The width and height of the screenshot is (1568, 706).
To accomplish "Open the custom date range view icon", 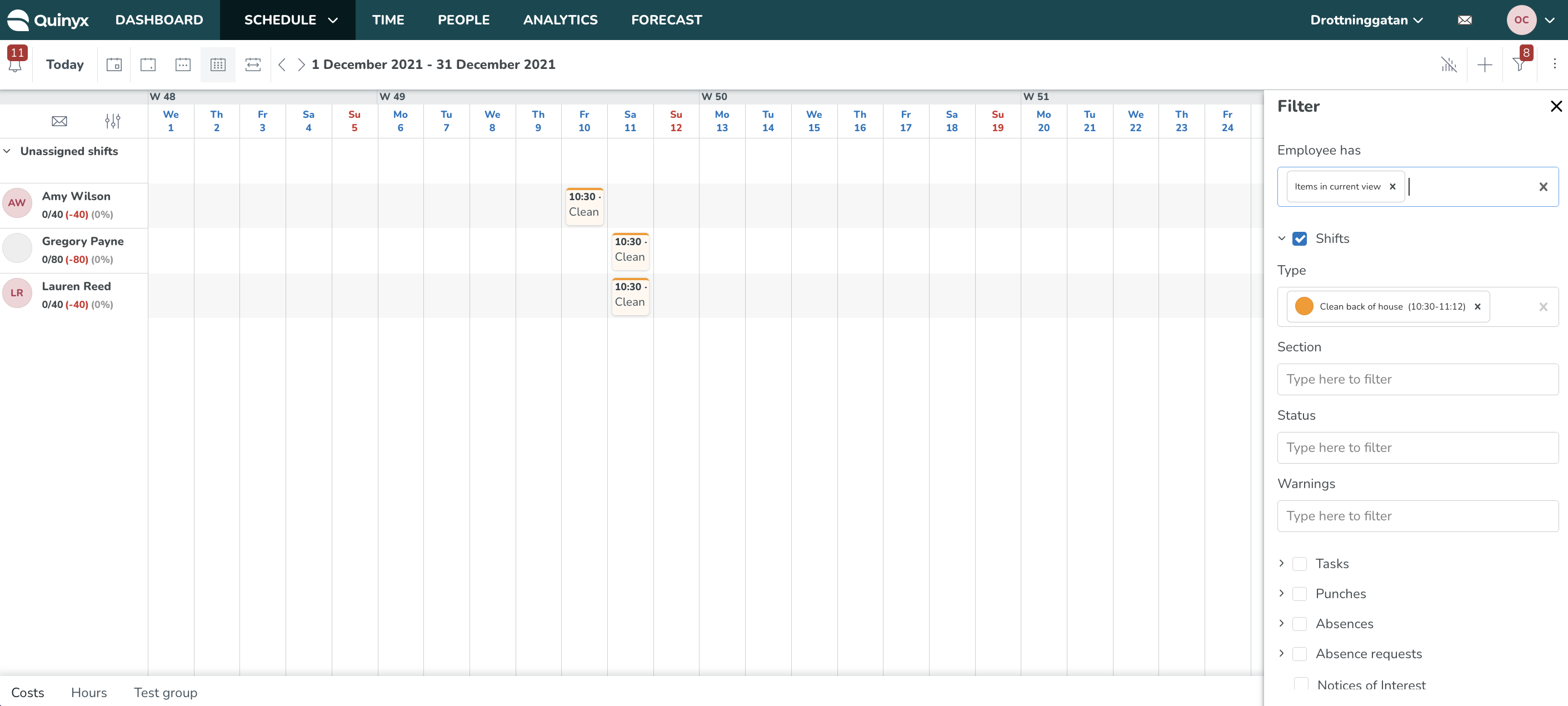I will tap(253, 64).
